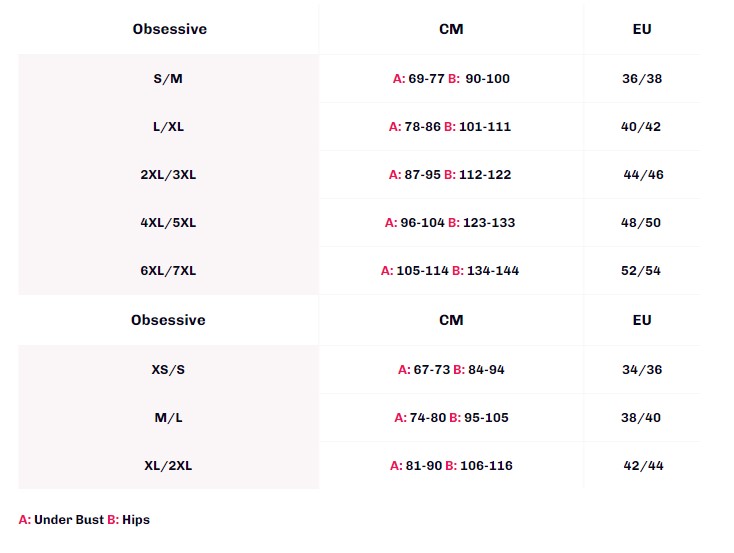The height and width of the screenshot is (553, 734).
Task: Click the XS/S size row label
Action: coord(168,370)
